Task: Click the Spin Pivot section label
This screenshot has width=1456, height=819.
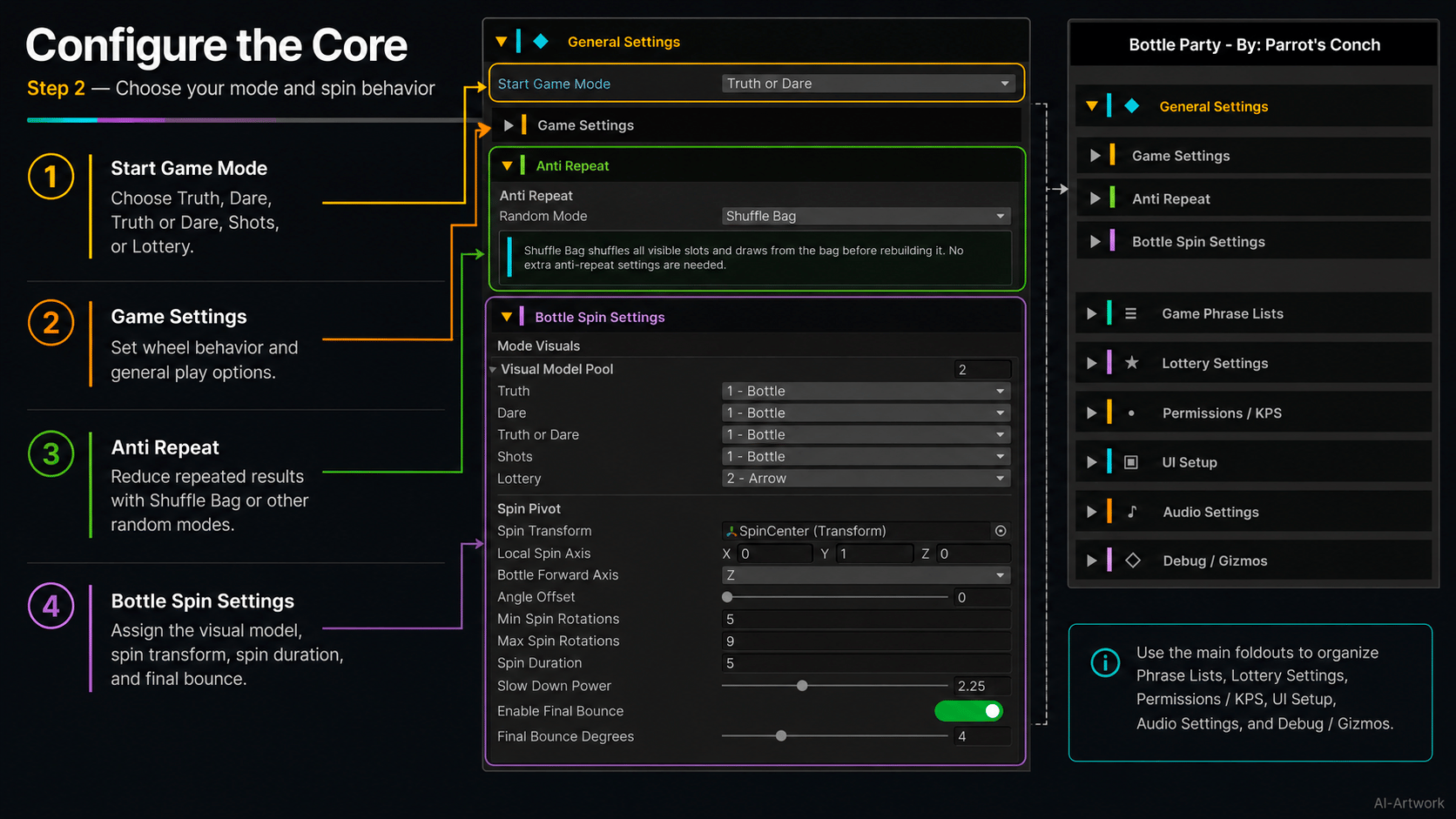Action: tap(529, 508)
